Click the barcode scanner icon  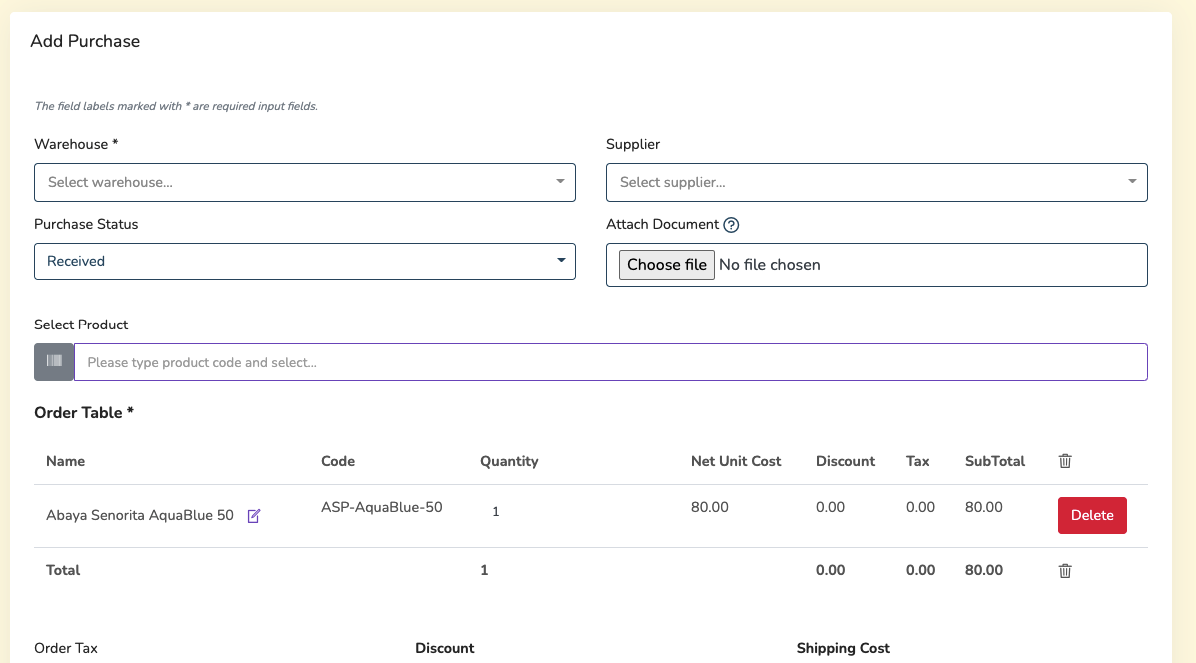point(54,362)
